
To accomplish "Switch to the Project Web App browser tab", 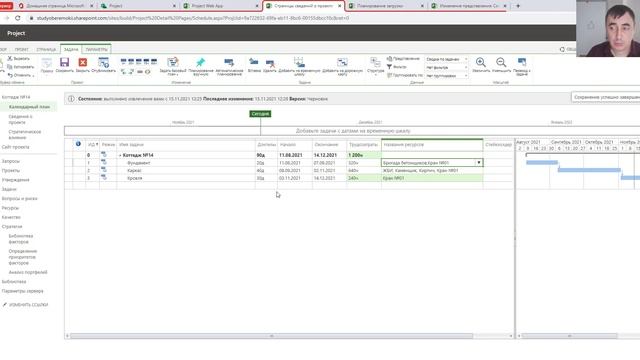I will tap(220, 6).
